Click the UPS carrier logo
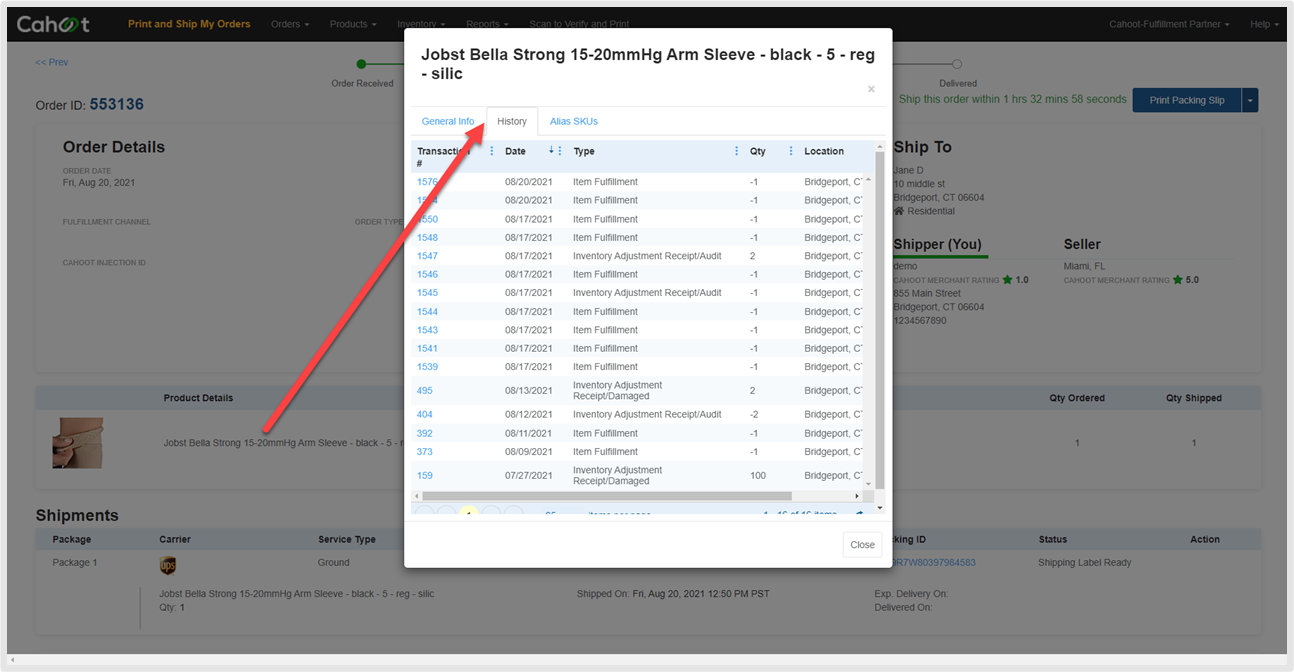1294x672 pixels. (168, 566)
